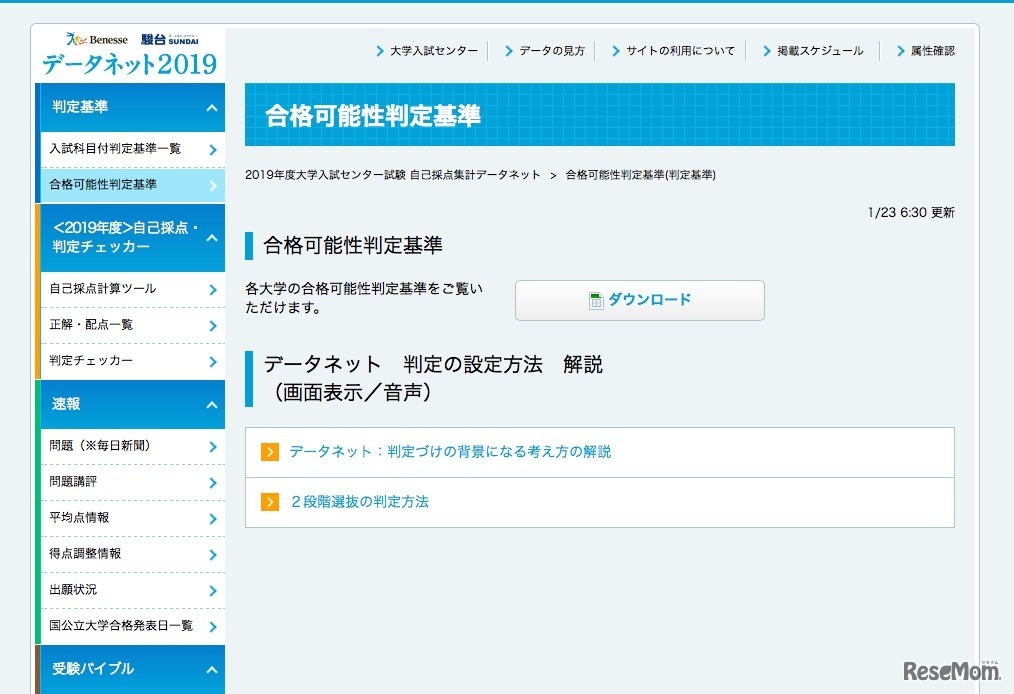Collapse the 速報 sidebar section

(210, 405)
